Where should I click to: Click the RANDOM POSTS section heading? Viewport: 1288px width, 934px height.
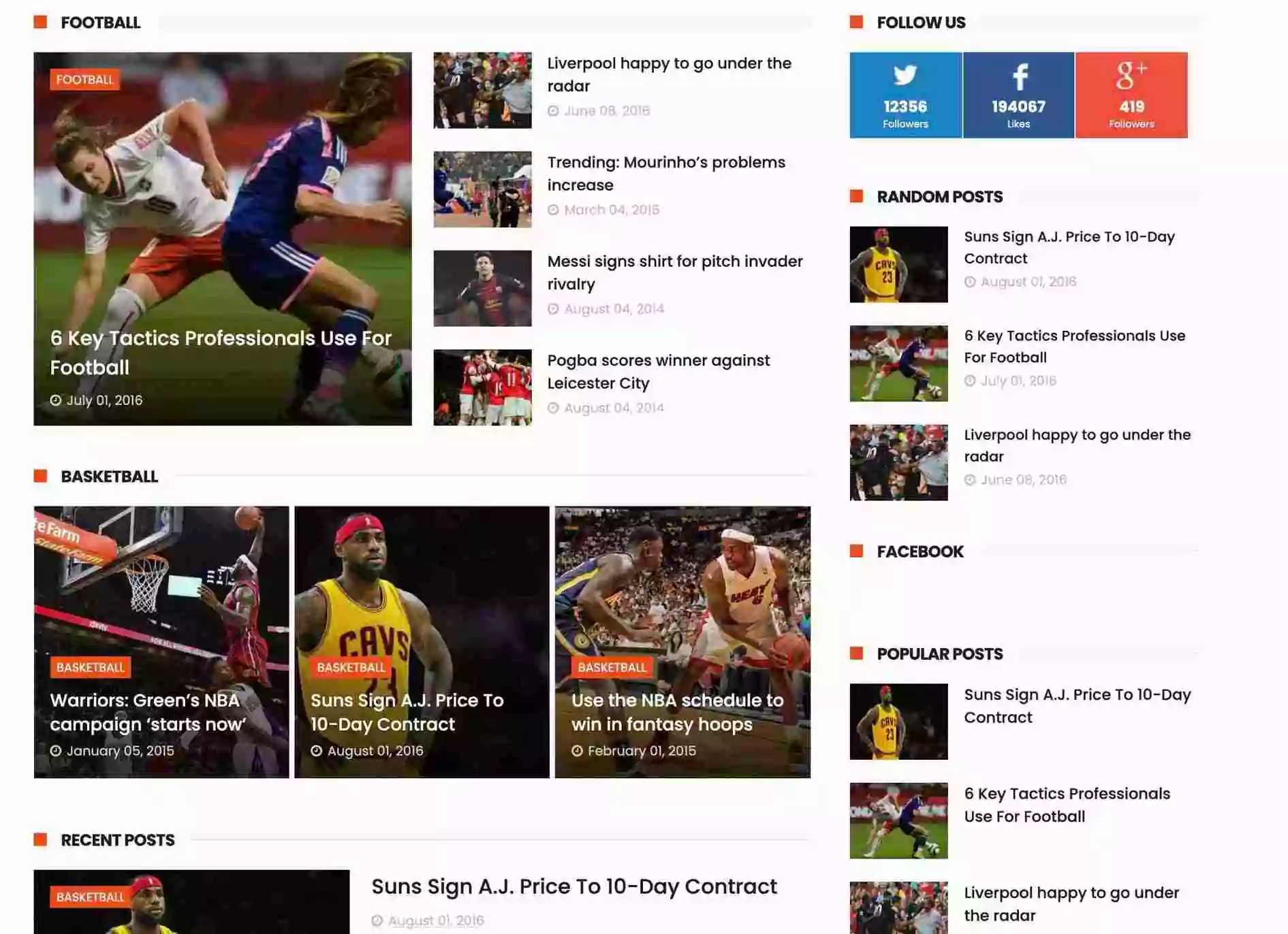[x=940, y=197]
